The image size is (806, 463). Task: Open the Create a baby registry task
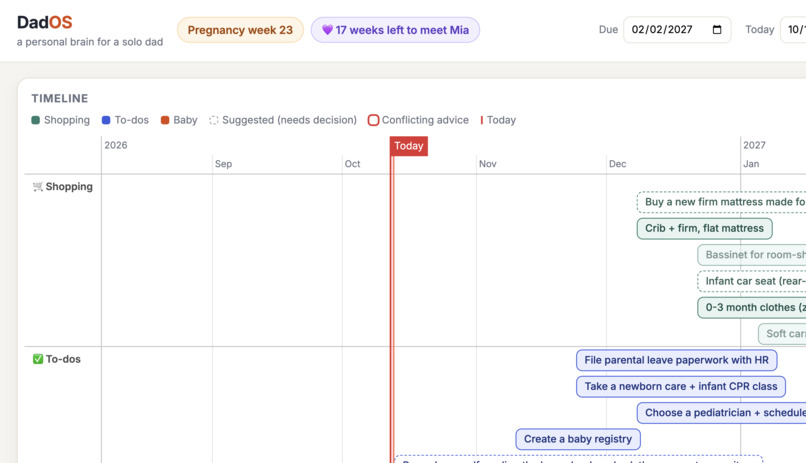pyautogui.click(x=578, y=439)
